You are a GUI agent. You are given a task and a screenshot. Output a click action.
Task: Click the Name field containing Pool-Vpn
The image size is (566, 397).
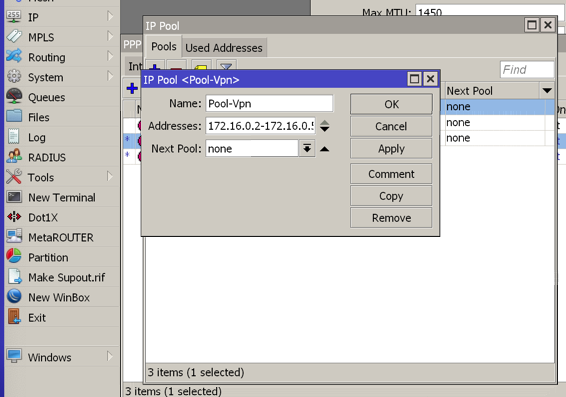tap(269, 104)
